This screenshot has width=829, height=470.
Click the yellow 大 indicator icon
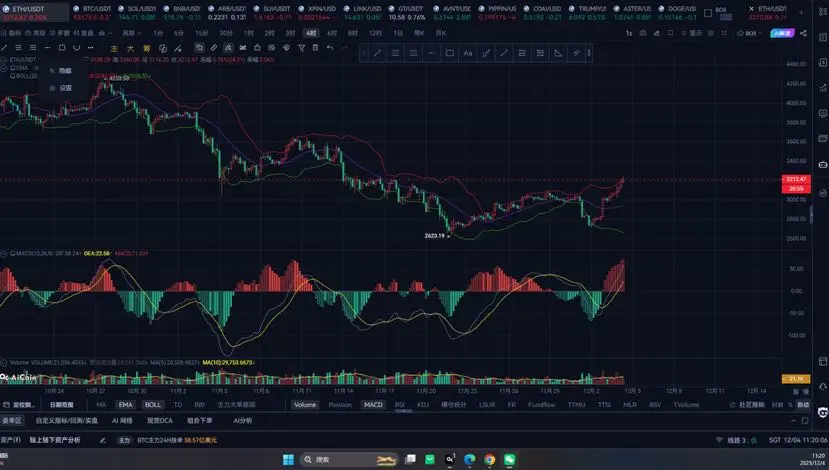tap(131, 49)
